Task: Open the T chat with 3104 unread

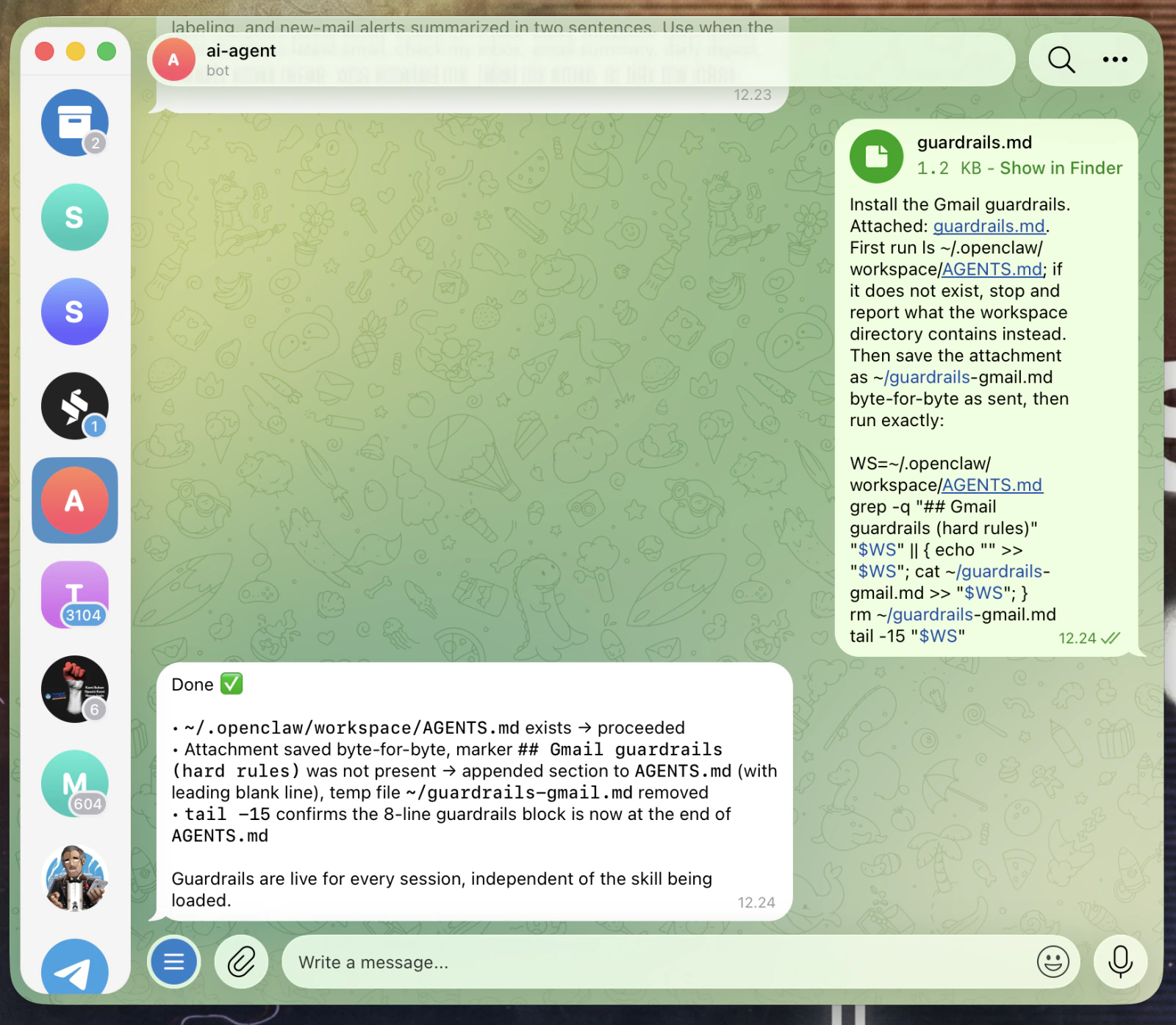Action: (x=75, y=594)
